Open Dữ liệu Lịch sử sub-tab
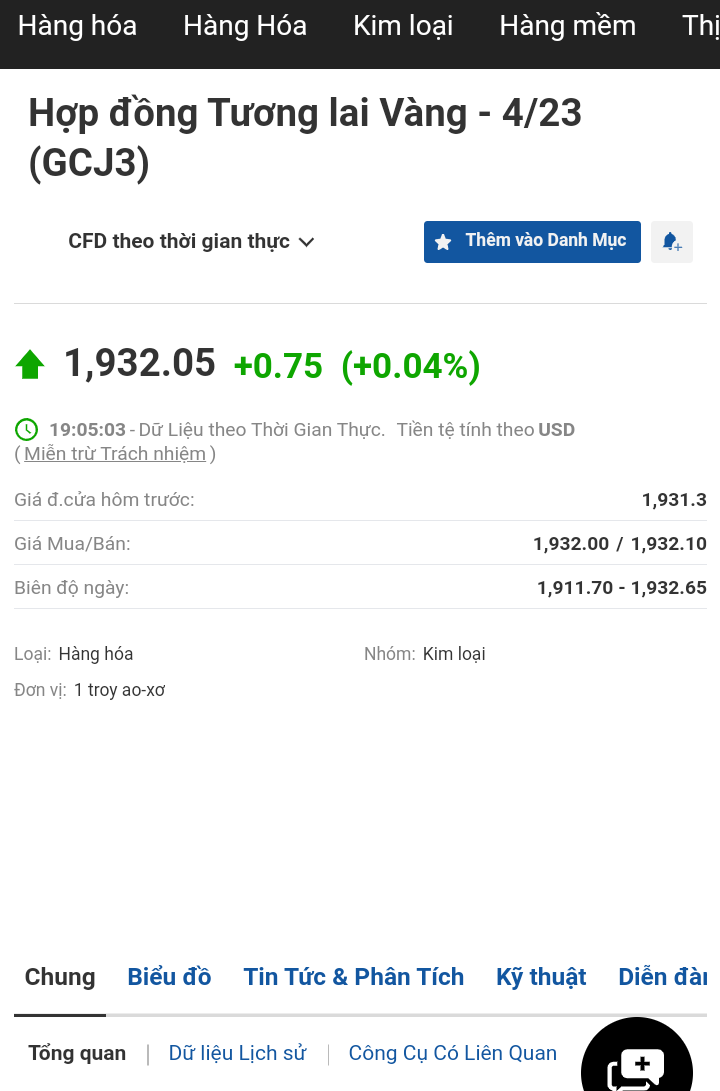 237,1053
